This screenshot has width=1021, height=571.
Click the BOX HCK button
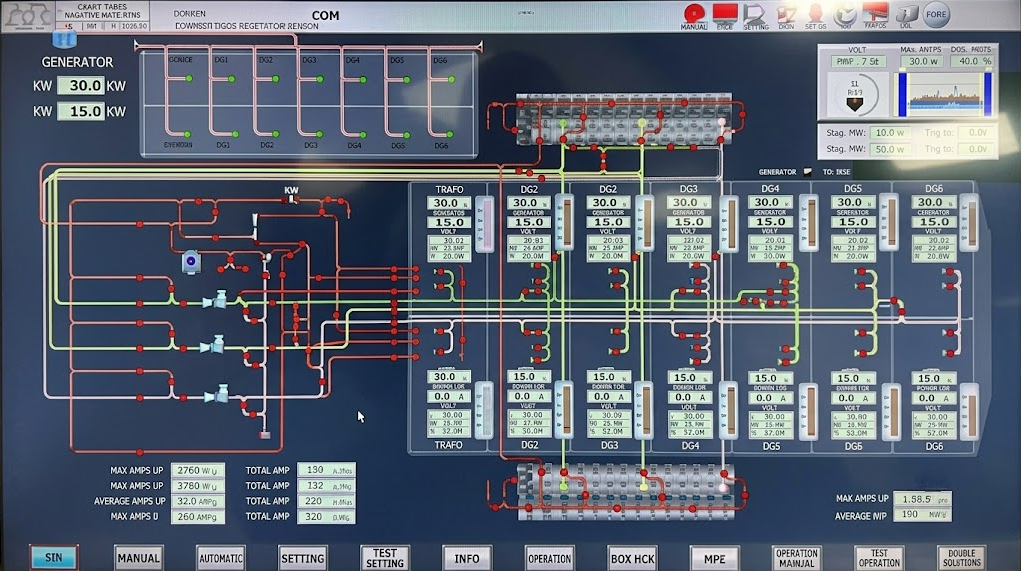632,558
